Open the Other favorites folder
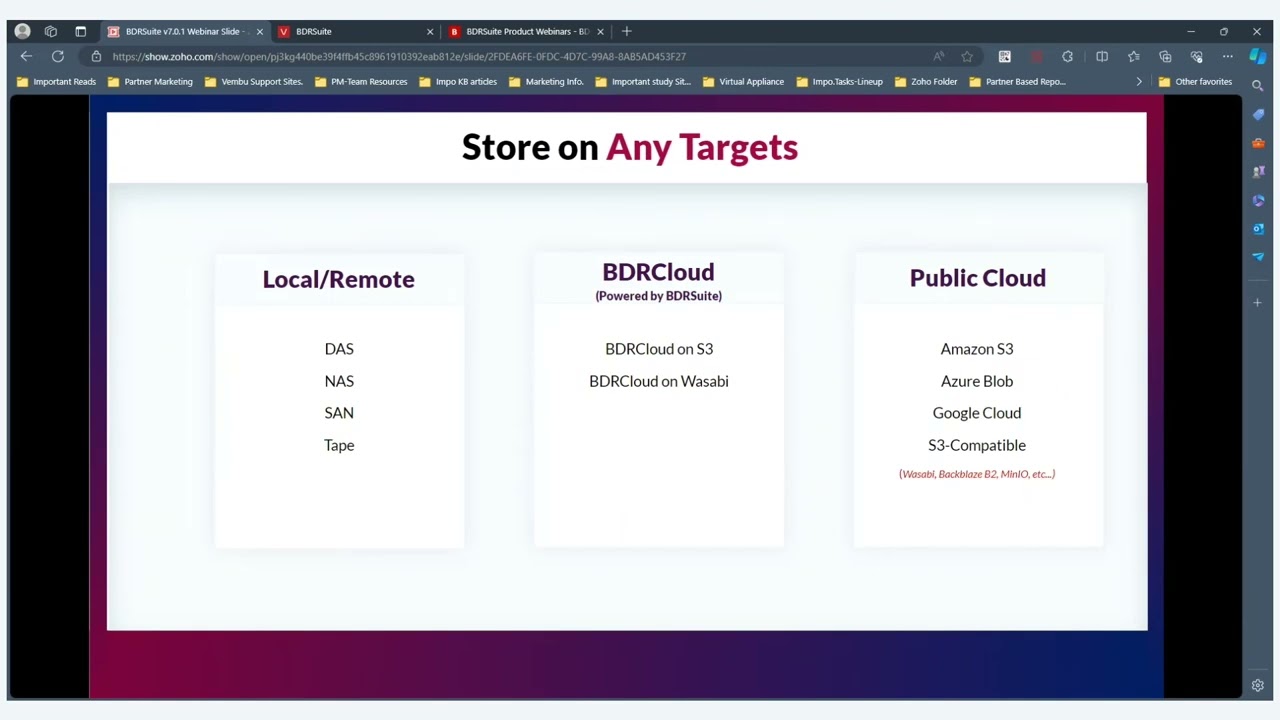Image resolution: width=1280 pixels, height=720 pixels. click(x=1195, y=82)
